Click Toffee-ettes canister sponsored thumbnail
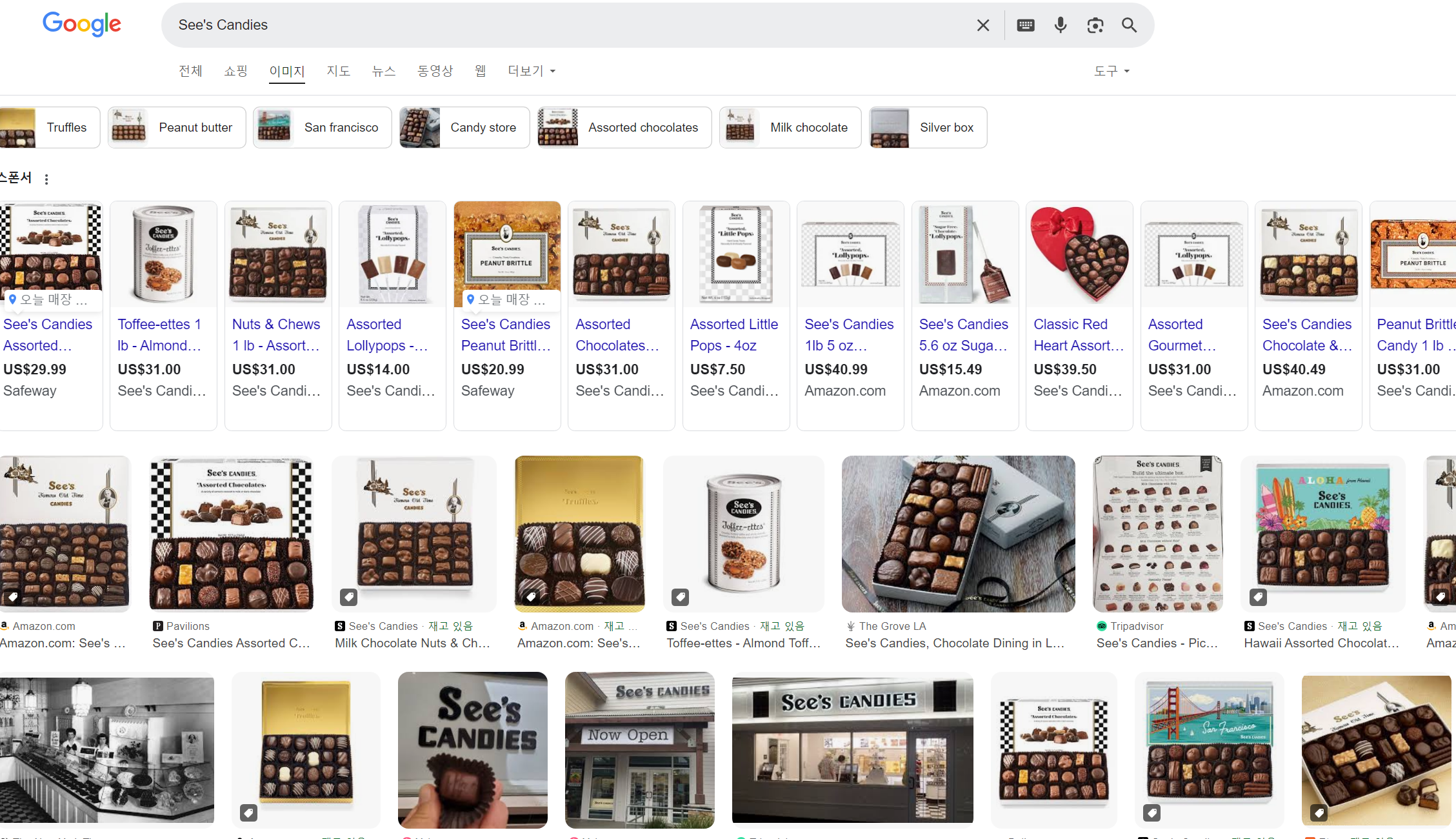Viewport: 1456px width, 839px height. click(163, 254)
